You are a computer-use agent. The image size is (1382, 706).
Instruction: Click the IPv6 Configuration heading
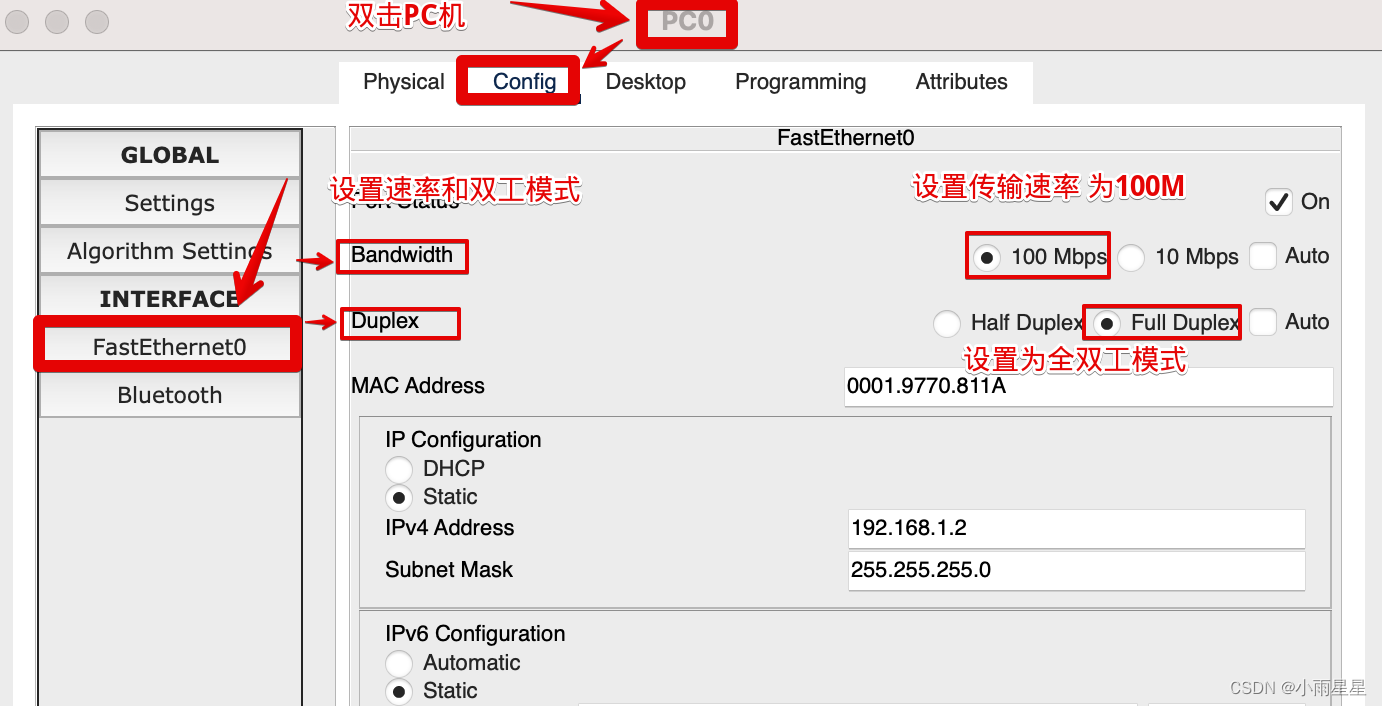(x=475, y=634)
